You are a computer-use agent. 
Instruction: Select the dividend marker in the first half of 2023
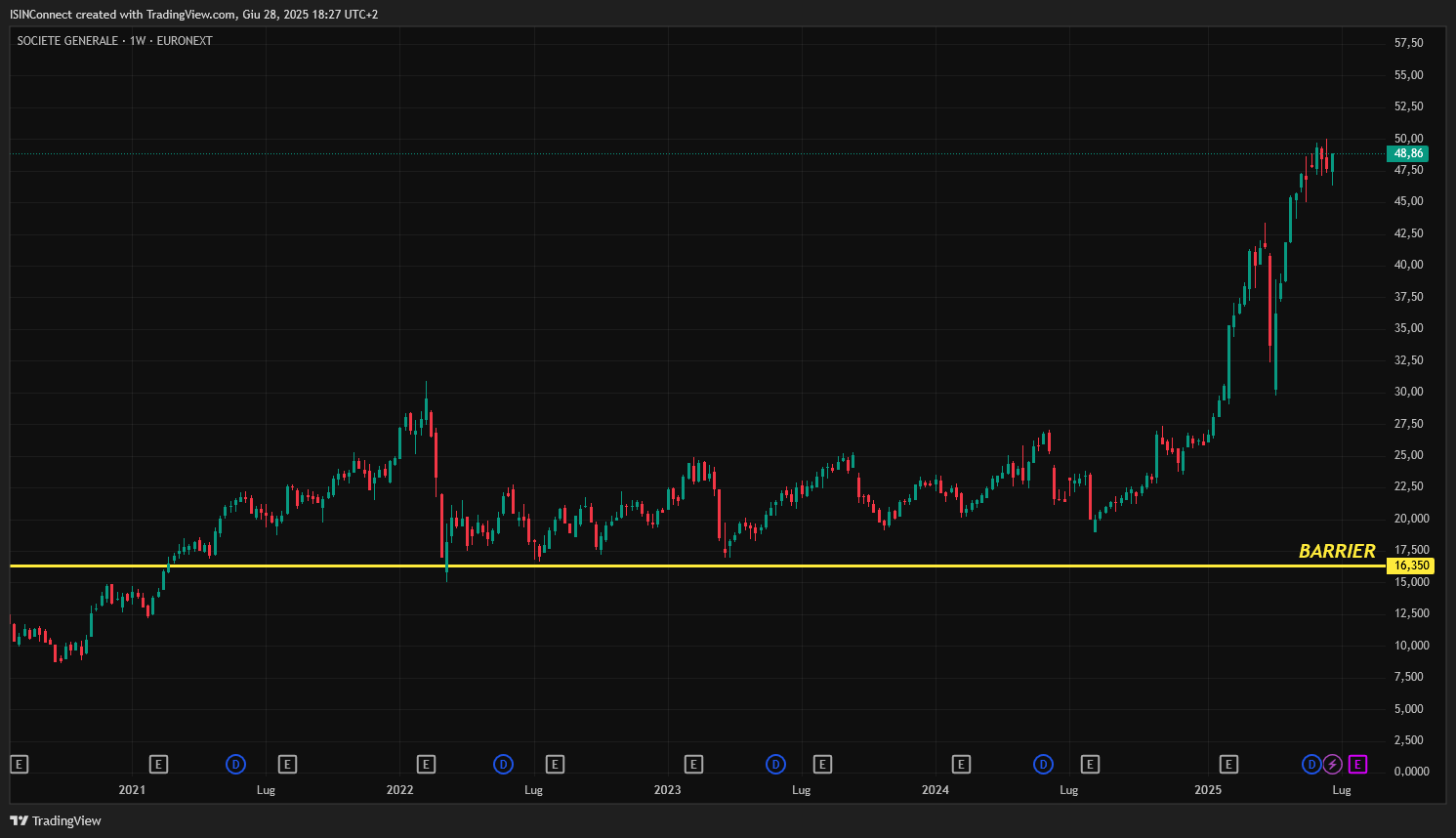click(x=775, y=765)
